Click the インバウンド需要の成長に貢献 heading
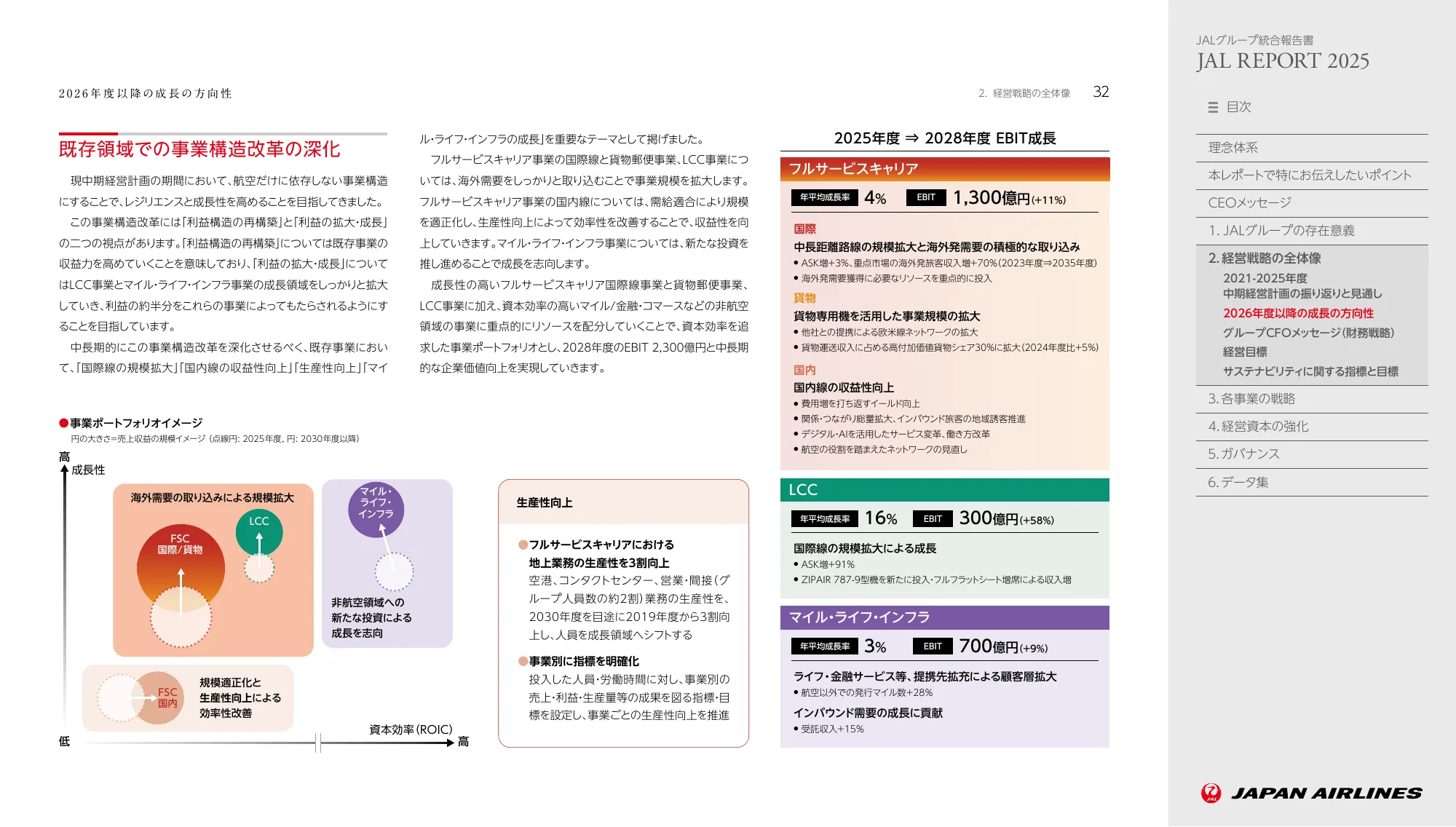The height and width of the screenshot is (827, 1456). pyautogui.click(x=868, y=713)
